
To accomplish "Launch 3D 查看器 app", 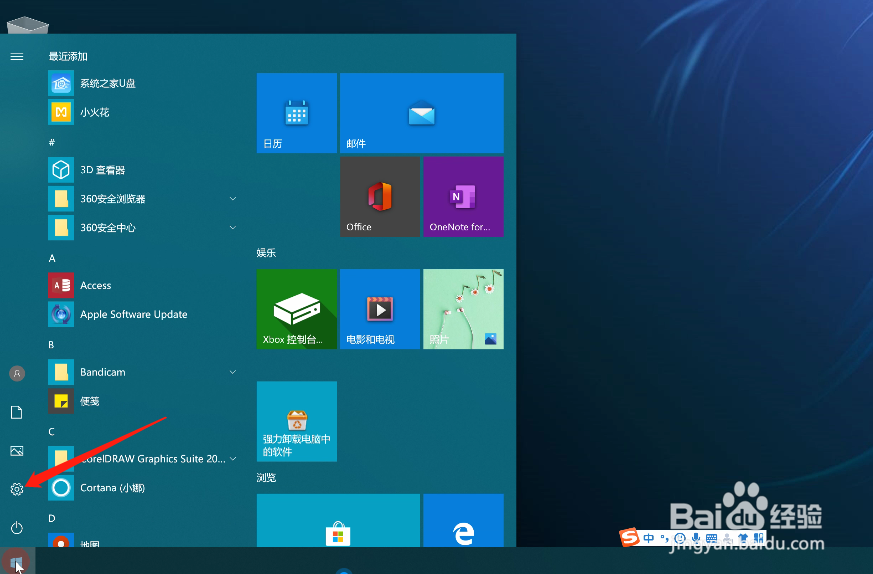I will [x=143, y=170].
